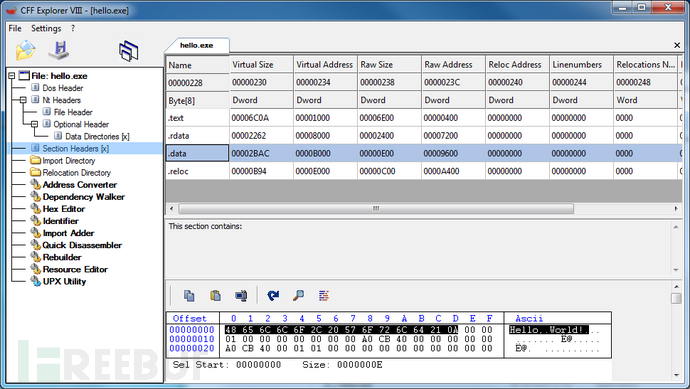The image size is (690, 389).
Task: Sort by Reloc Address column header
Action: click(518, 64)
